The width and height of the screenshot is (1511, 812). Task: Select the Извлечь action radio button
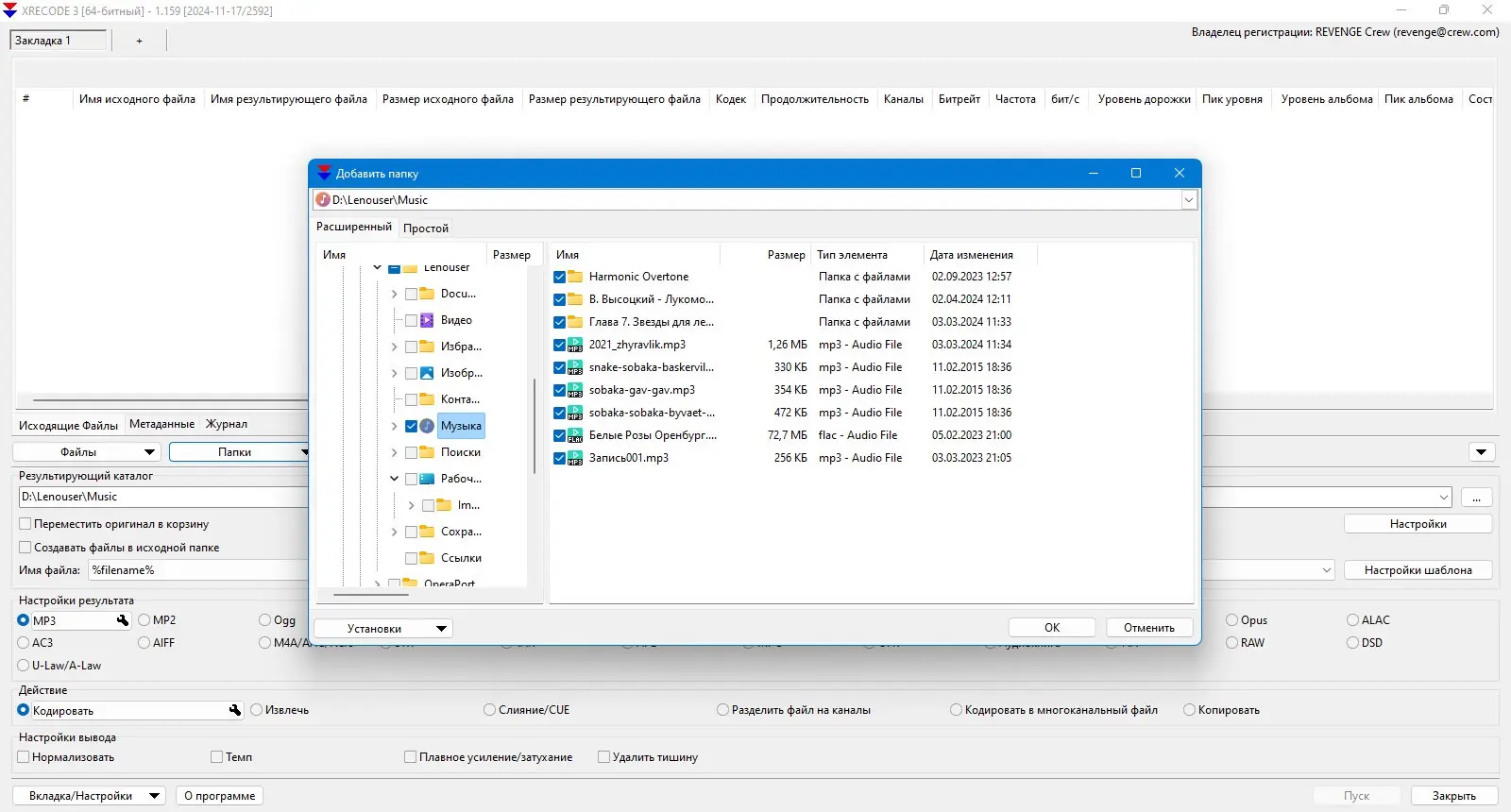[257, 710]
